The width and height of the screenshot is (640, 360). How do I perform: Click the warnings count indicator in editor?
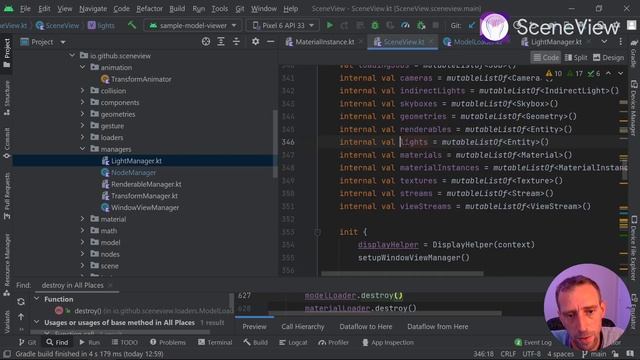pyautogui.click(x=554, y=73)
